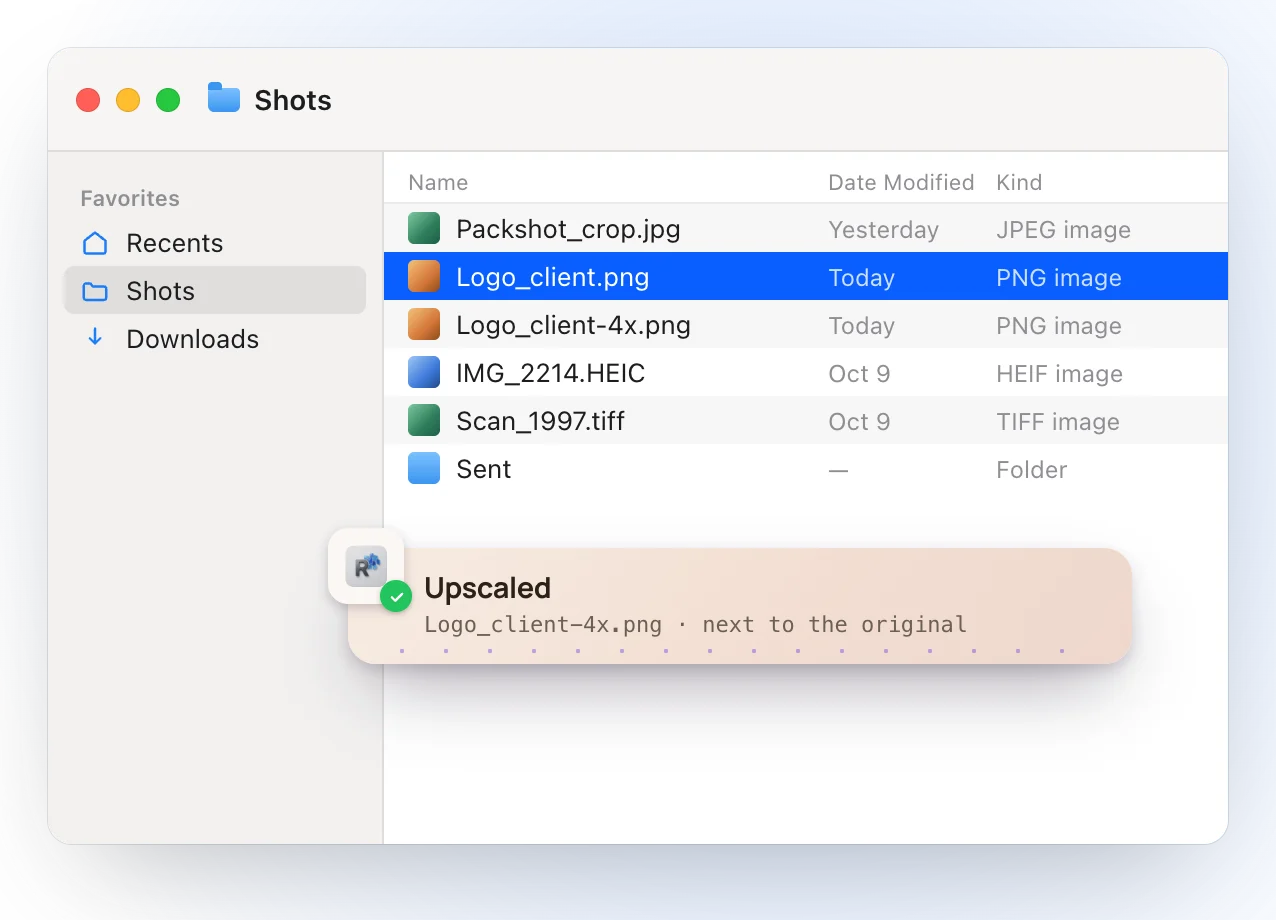Screen dimensions: 1276x920
Task: Click the IMG_2214.HEIC file icon
Action: pos(424,373)
